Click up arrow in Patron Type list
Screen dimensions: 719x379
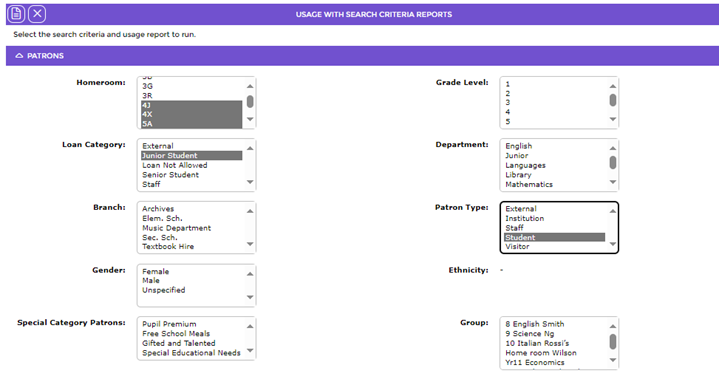point(613,211)
